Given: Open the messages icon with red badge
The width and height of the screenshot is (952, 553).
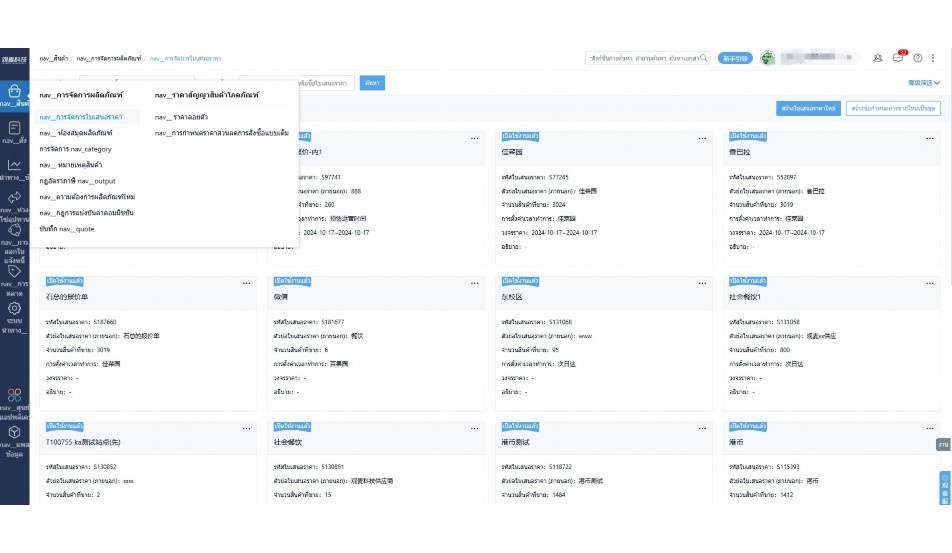Looking at the screenshot, I should tap(898, 58).
